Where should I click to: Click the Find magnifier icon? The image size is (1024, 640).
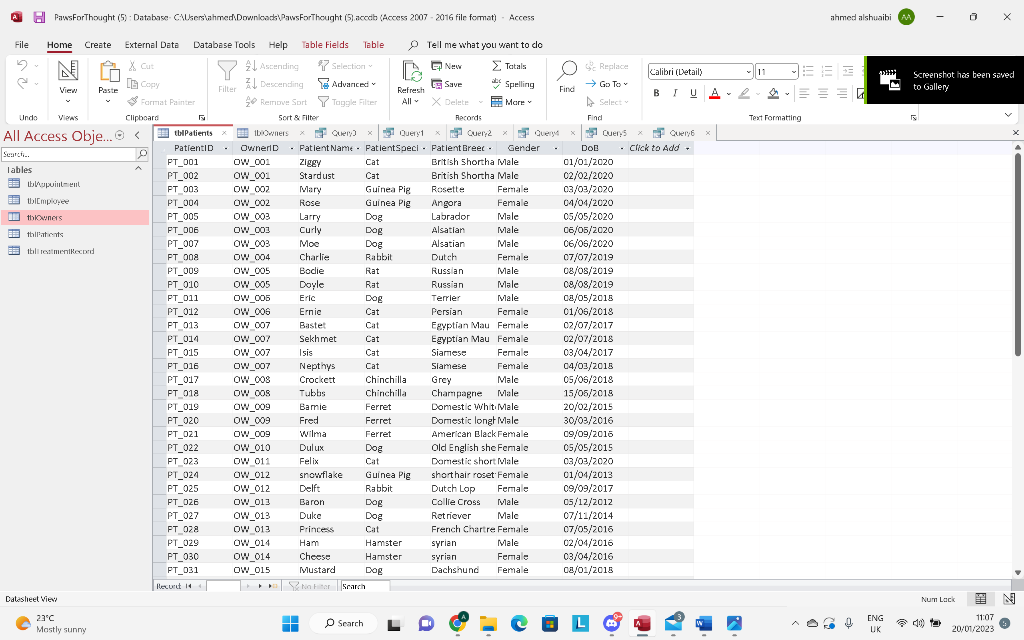[x=567, y=71]
